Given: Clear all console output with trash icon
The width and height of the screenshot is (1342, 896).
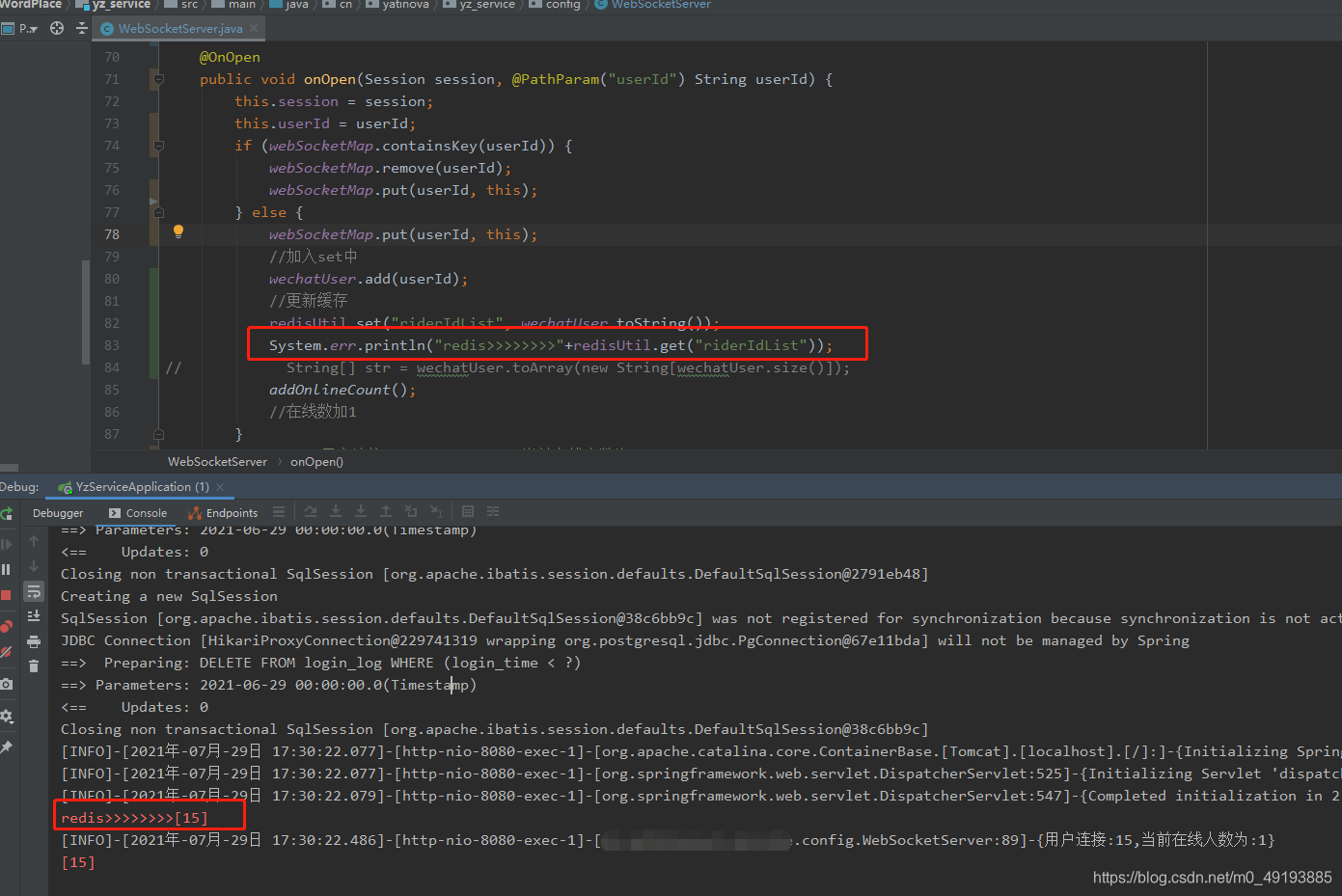Looking at the screenshot, I should point(34,665).
